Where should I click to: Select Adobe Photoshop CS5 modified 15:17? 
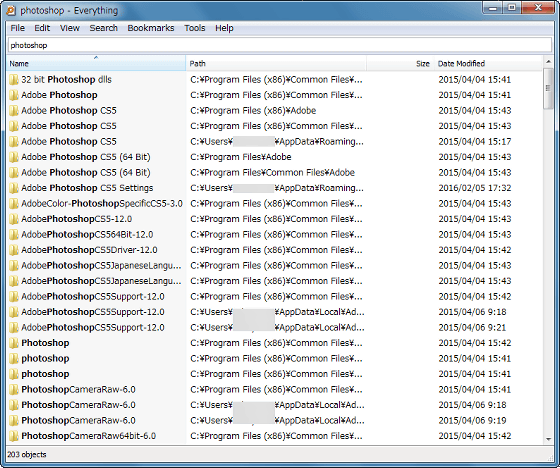click(x=69, y=141)
